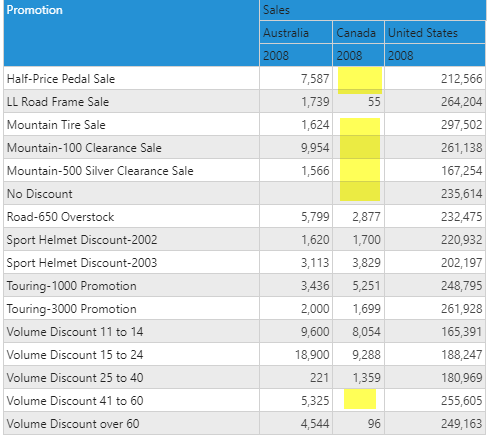
Task: Select the Mountain-100 Clearance Sale row label
Action: (x=84, y=148)
